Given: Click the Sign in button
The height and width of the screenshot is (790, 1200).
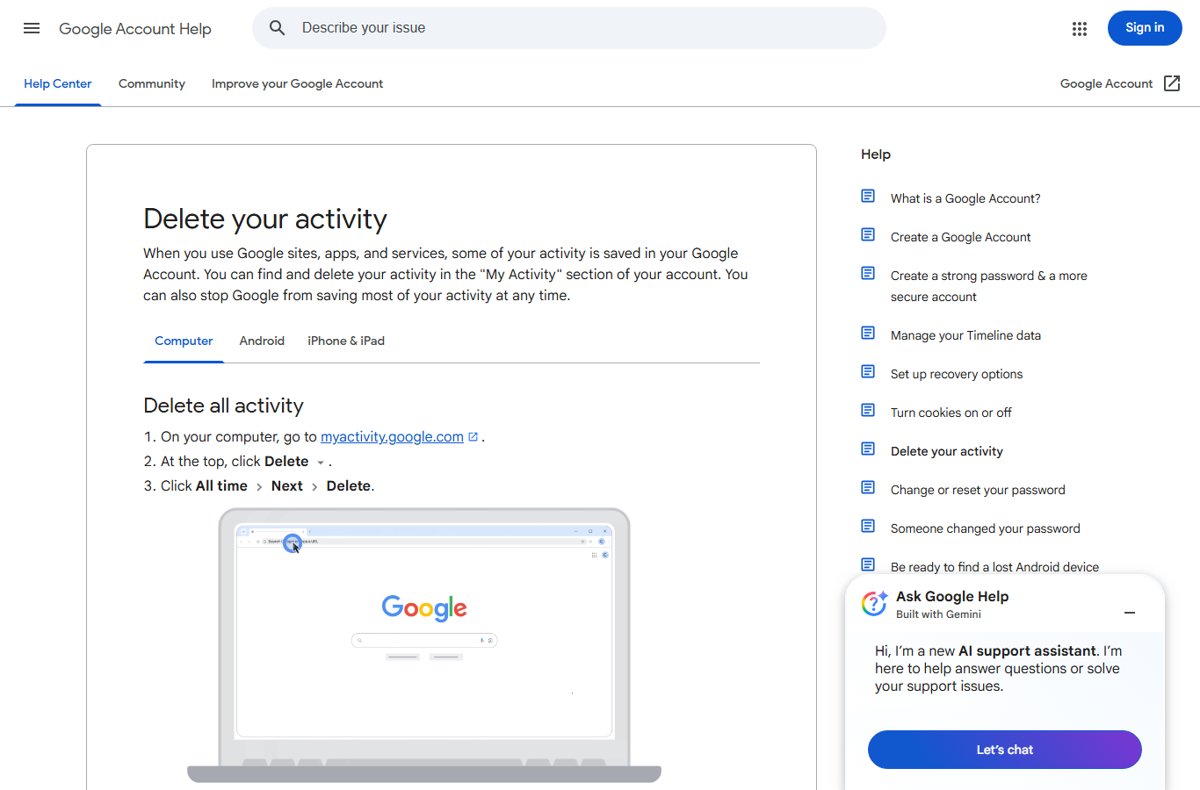Looking at the screenshot, I should (x=1145, y=28).
